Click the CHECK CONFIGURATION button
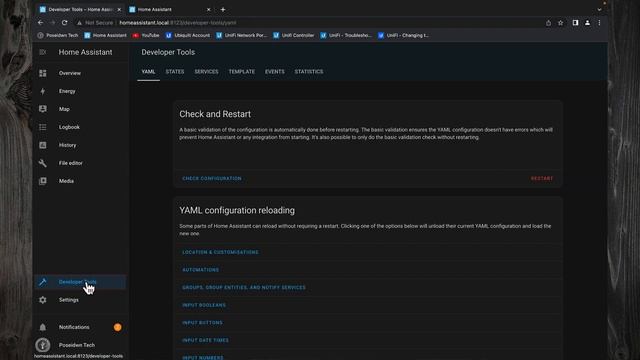Viewport: 640px width, 360px height. [x=212, y=178]
